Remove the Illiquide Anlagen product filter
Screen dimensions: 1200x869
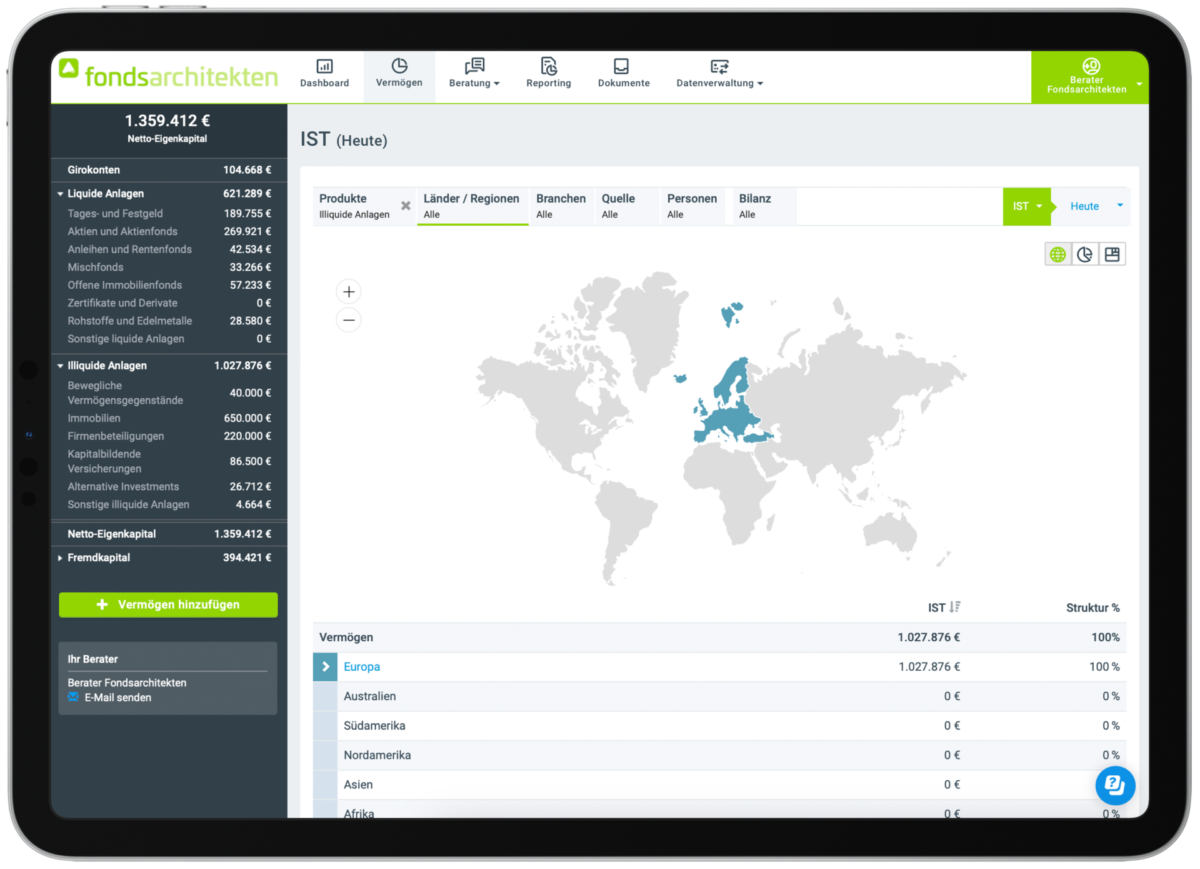[405, 206]
